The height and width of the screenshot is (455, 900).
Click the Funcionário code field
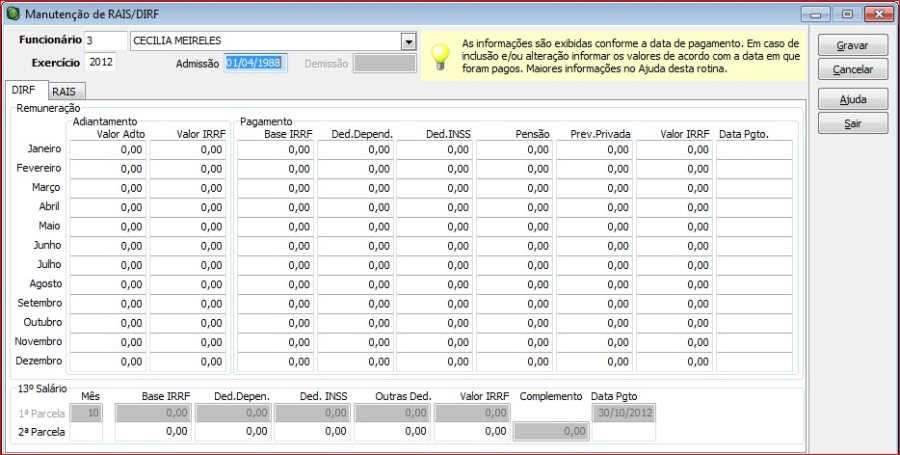coord(106,41)
